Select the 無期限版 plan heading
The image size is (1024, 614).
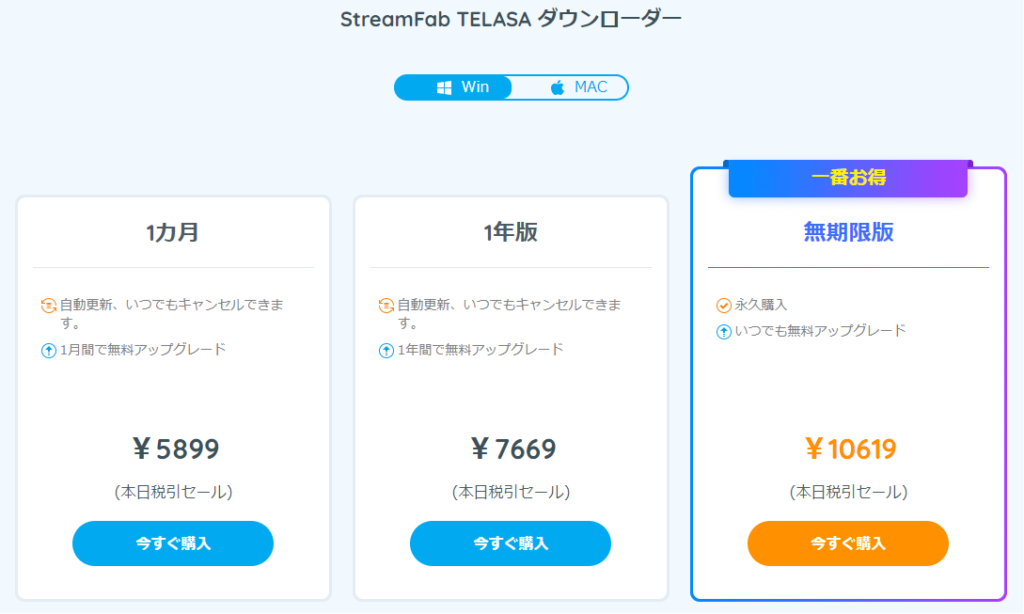pos(848,233)
